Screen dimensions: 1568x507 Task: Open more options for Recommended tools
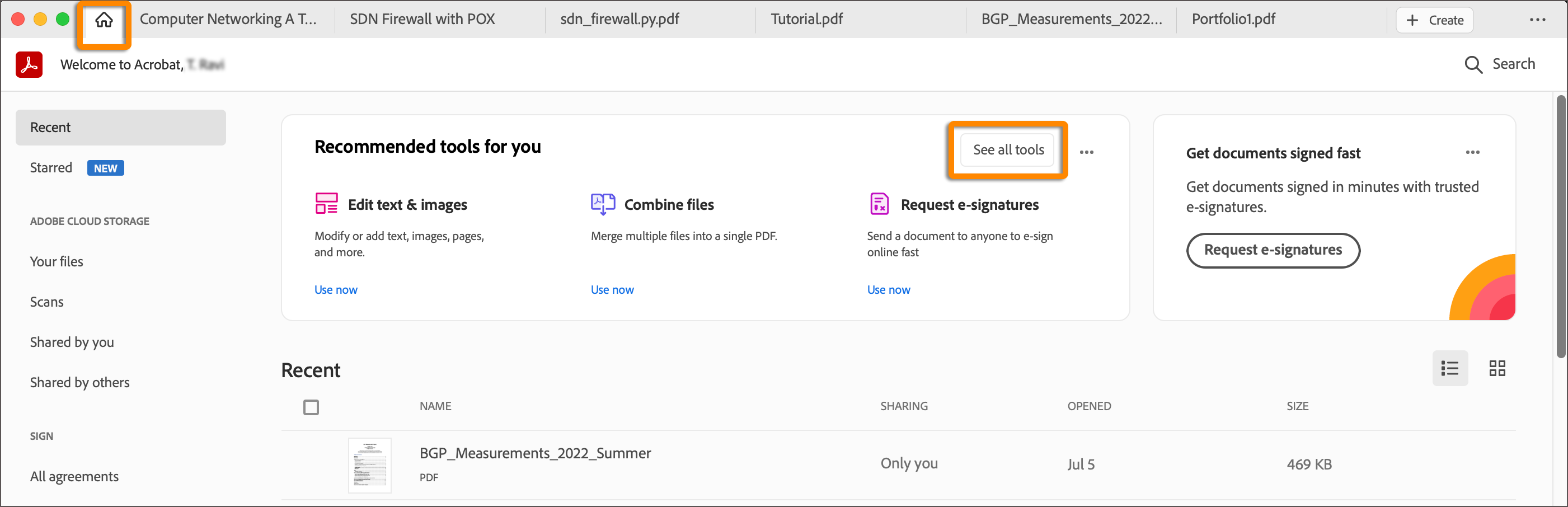(x=1087, y=152)
